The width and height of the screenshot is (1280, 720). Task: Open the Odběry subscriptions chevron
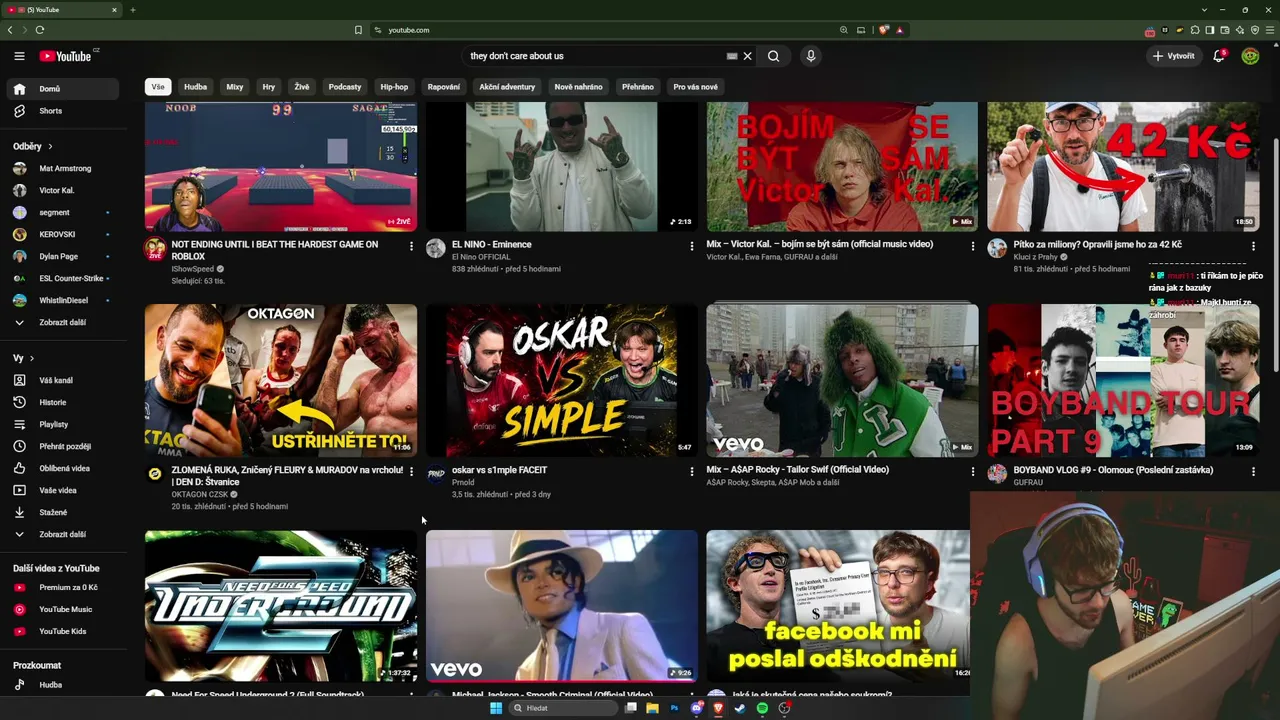click(50, 146)
